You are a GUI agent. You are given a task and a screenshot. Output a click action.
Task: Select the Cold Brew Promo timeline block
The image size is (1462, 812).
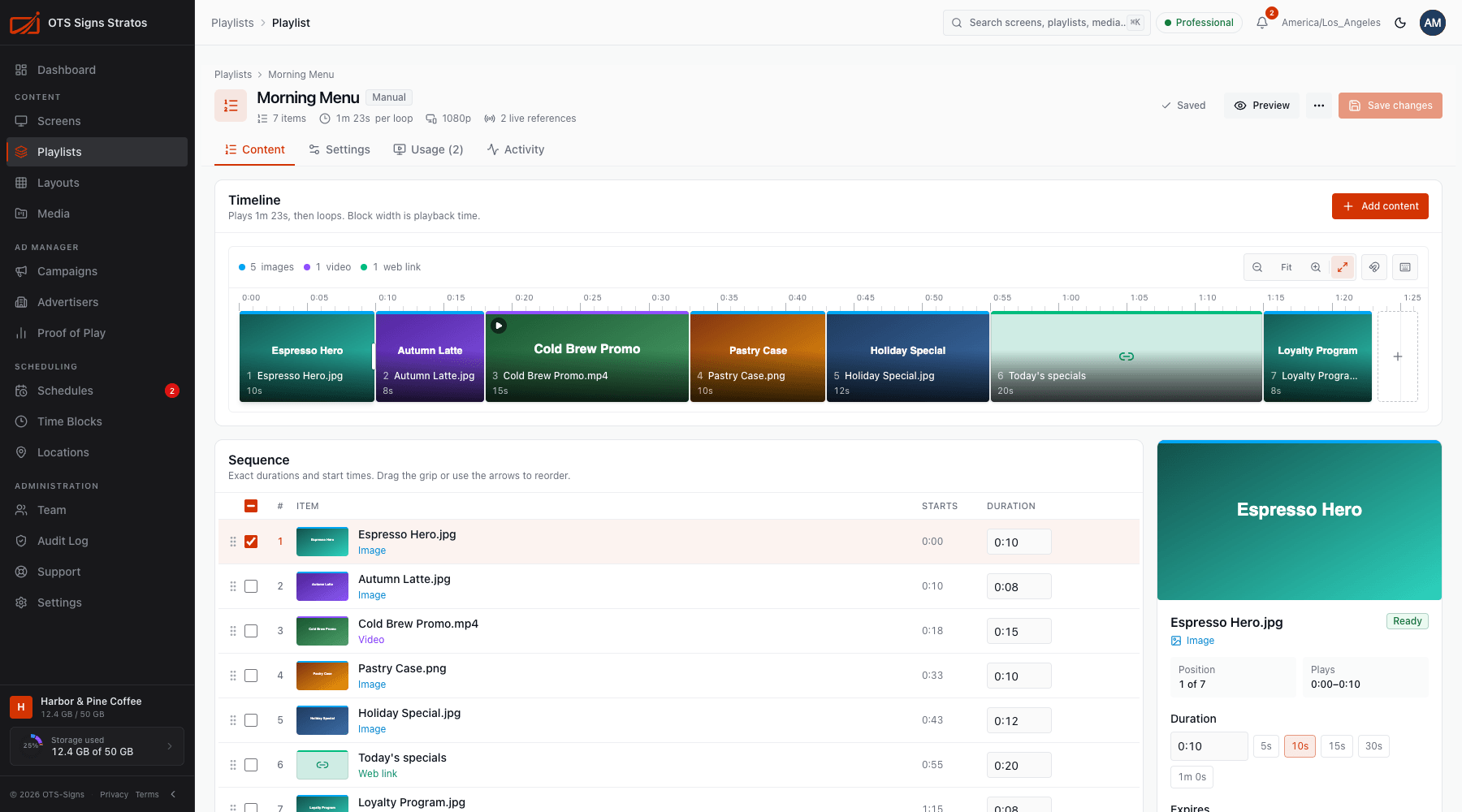tap(587, 356)
